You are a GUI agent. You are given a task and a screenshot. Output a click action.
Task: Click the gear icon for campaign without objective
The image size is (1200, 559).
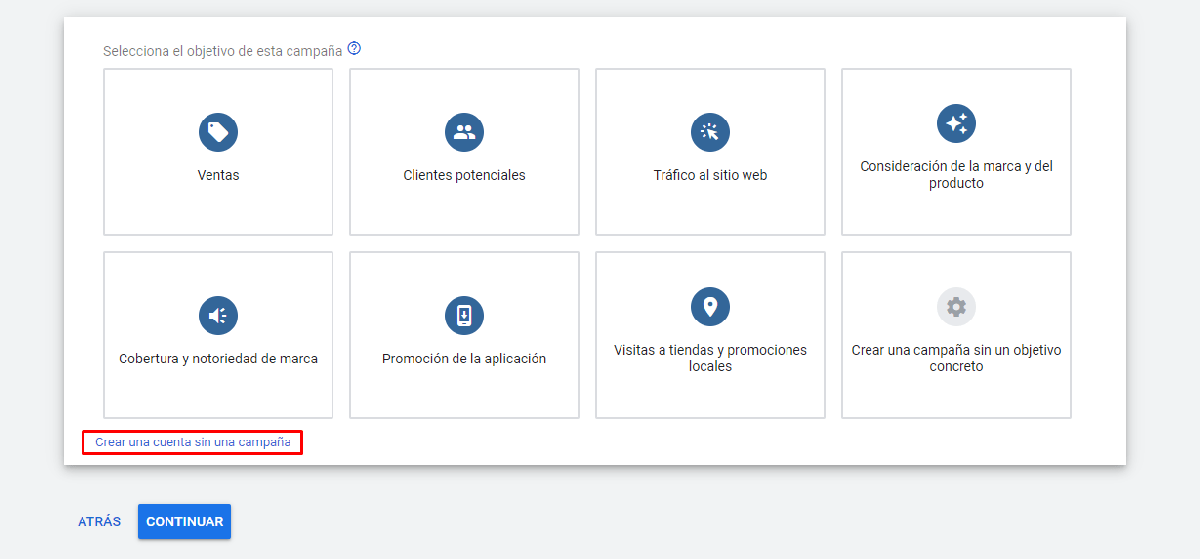(956, 307)
